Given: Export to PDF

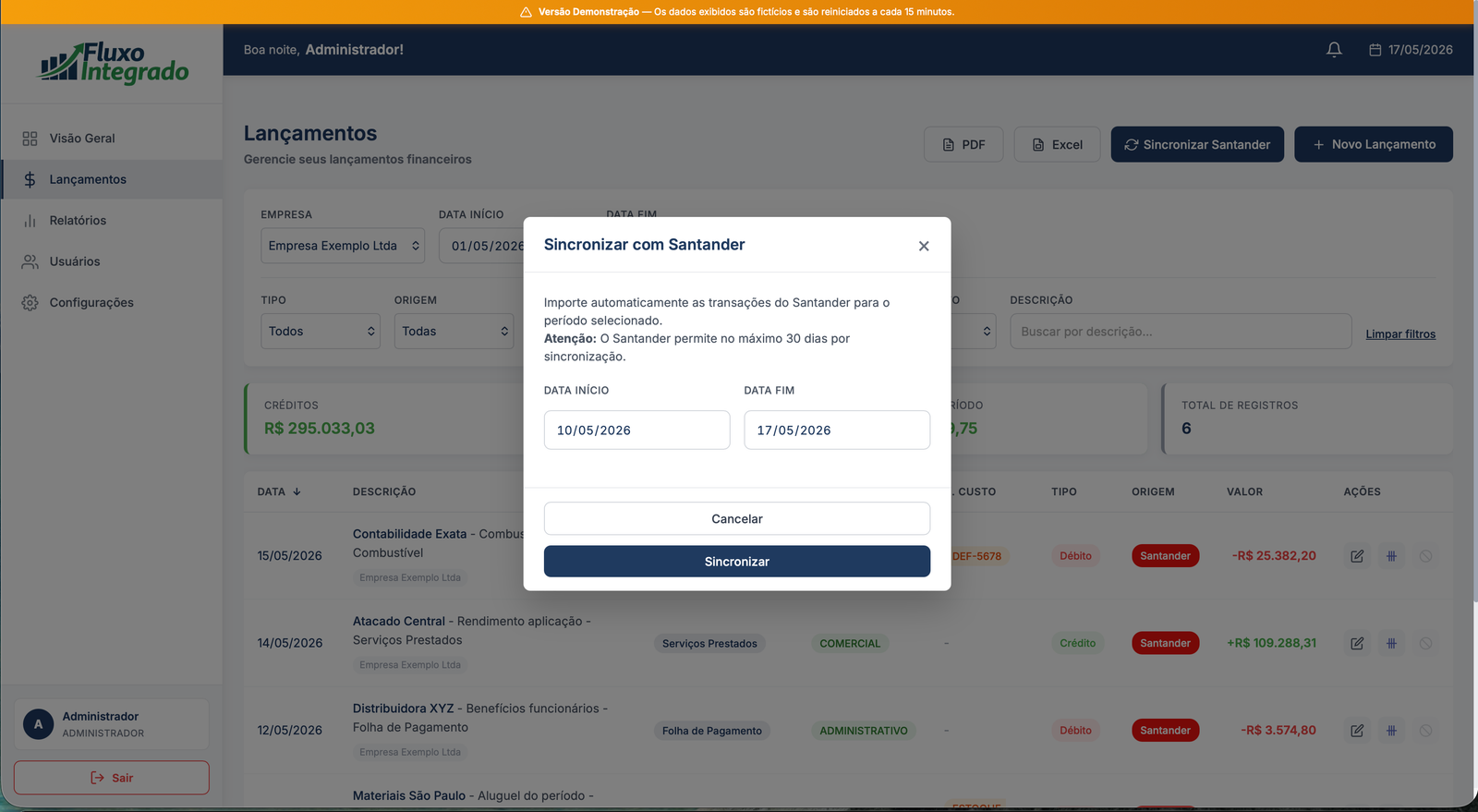Looking at the screenshot, I should coord(963,144).
